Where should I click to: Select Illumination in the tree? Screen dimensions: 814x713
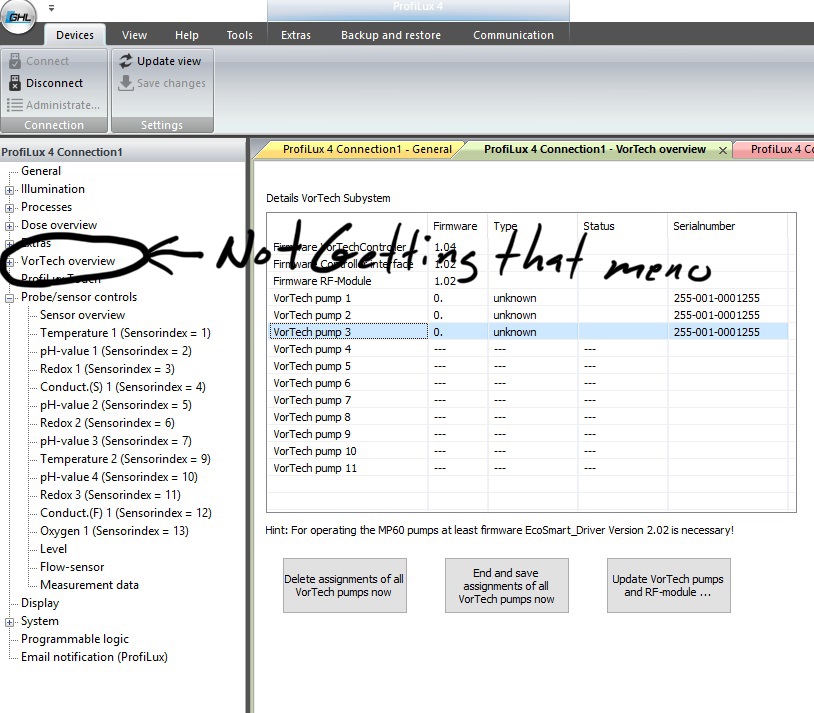[x=52, y=189]
